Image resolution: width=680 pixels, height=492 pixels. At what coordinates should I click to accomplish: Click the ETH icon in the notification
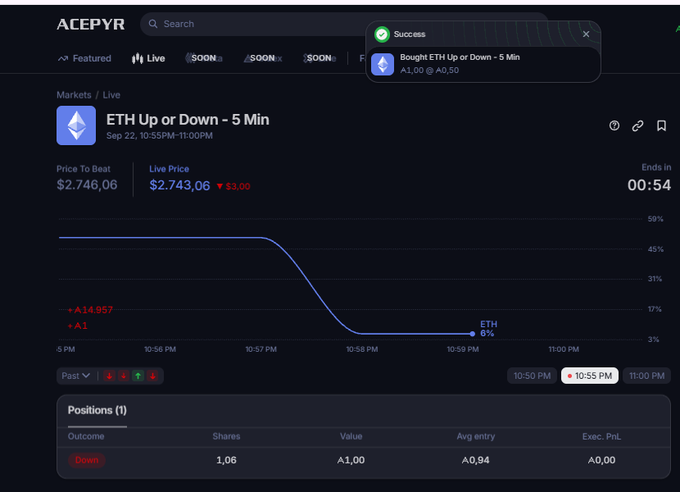click(x=382, y=64)
